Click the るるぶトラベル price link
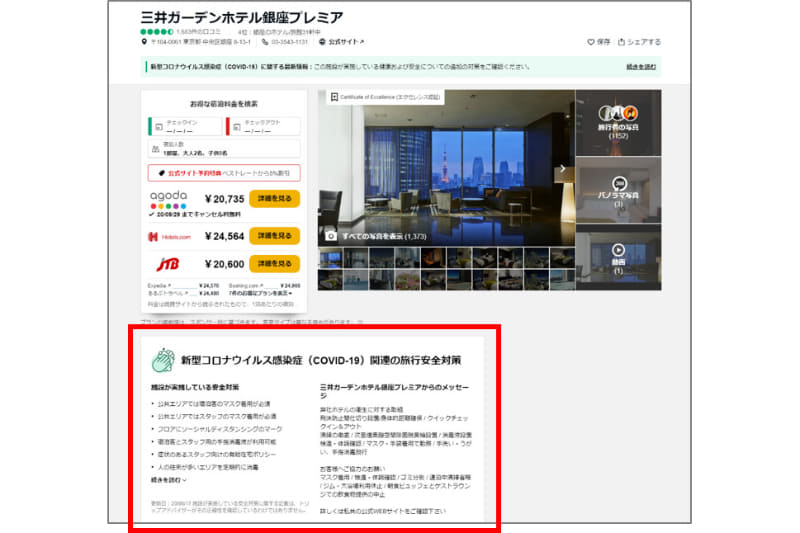800x533 pixels. 183,293
